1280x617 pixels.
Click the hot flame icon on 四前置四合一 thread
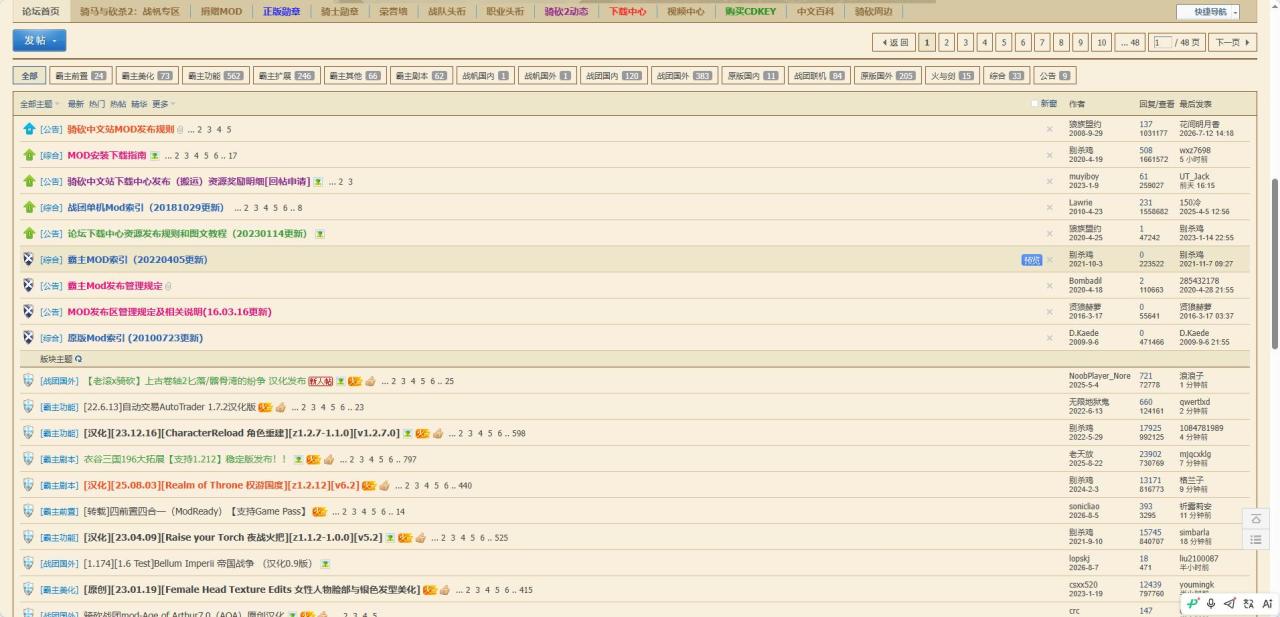coord(319,511)
